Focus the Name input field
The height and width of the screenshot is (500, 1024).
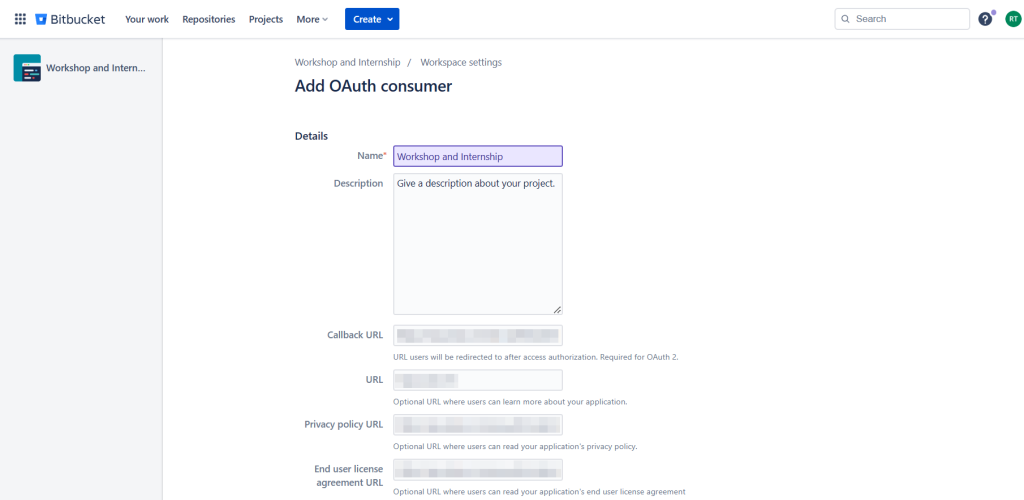pos(477,156)
